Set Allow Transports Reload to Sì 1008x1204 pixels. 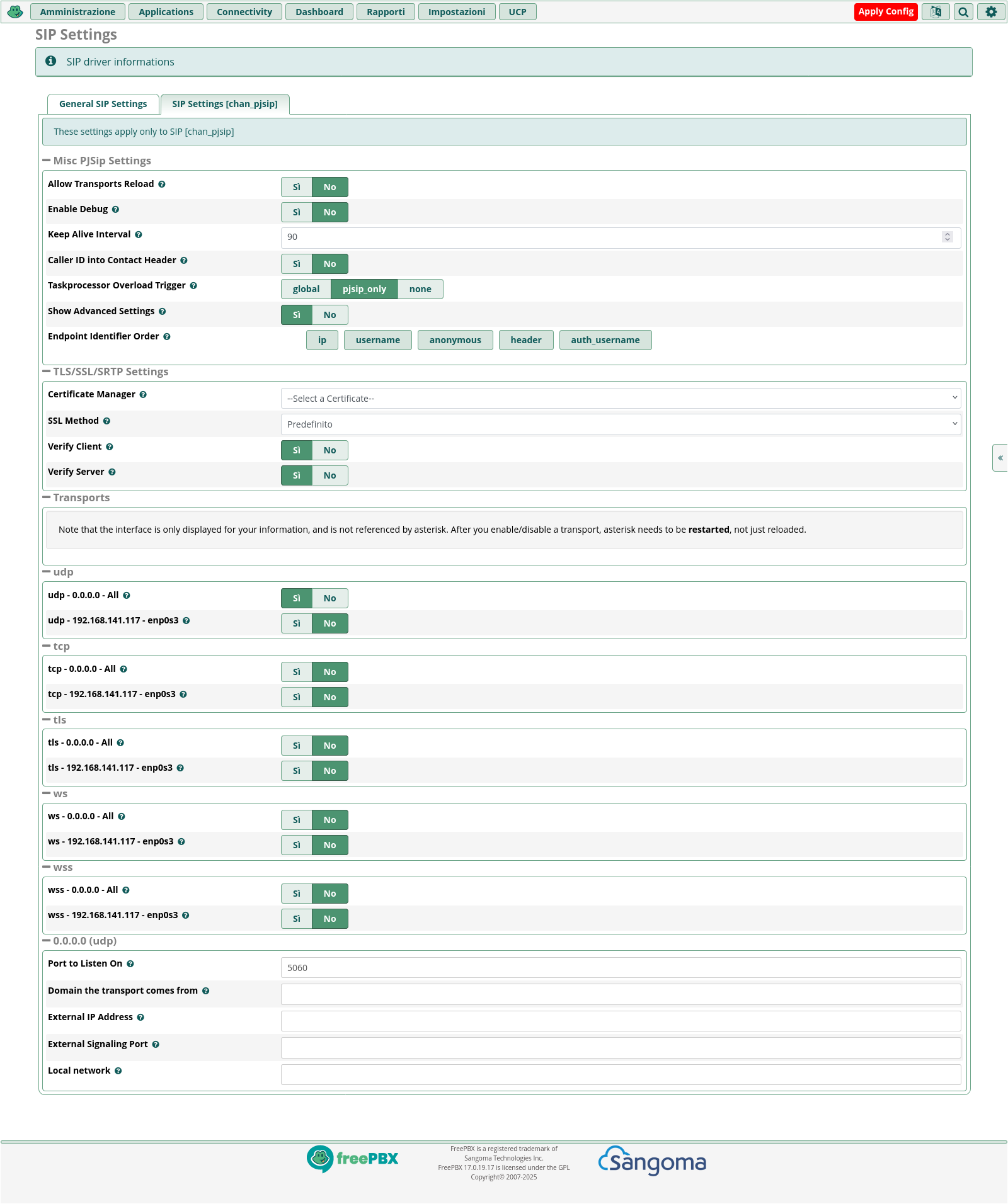[297, 187]
